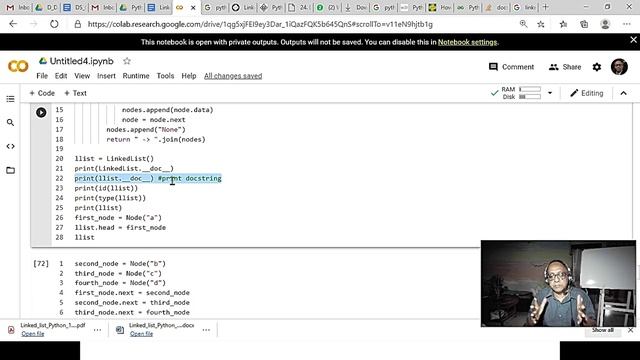Click Show all downloads button
Image resolution: width=640 pixels, height=360 pixels.
click(x=602, y=330)
